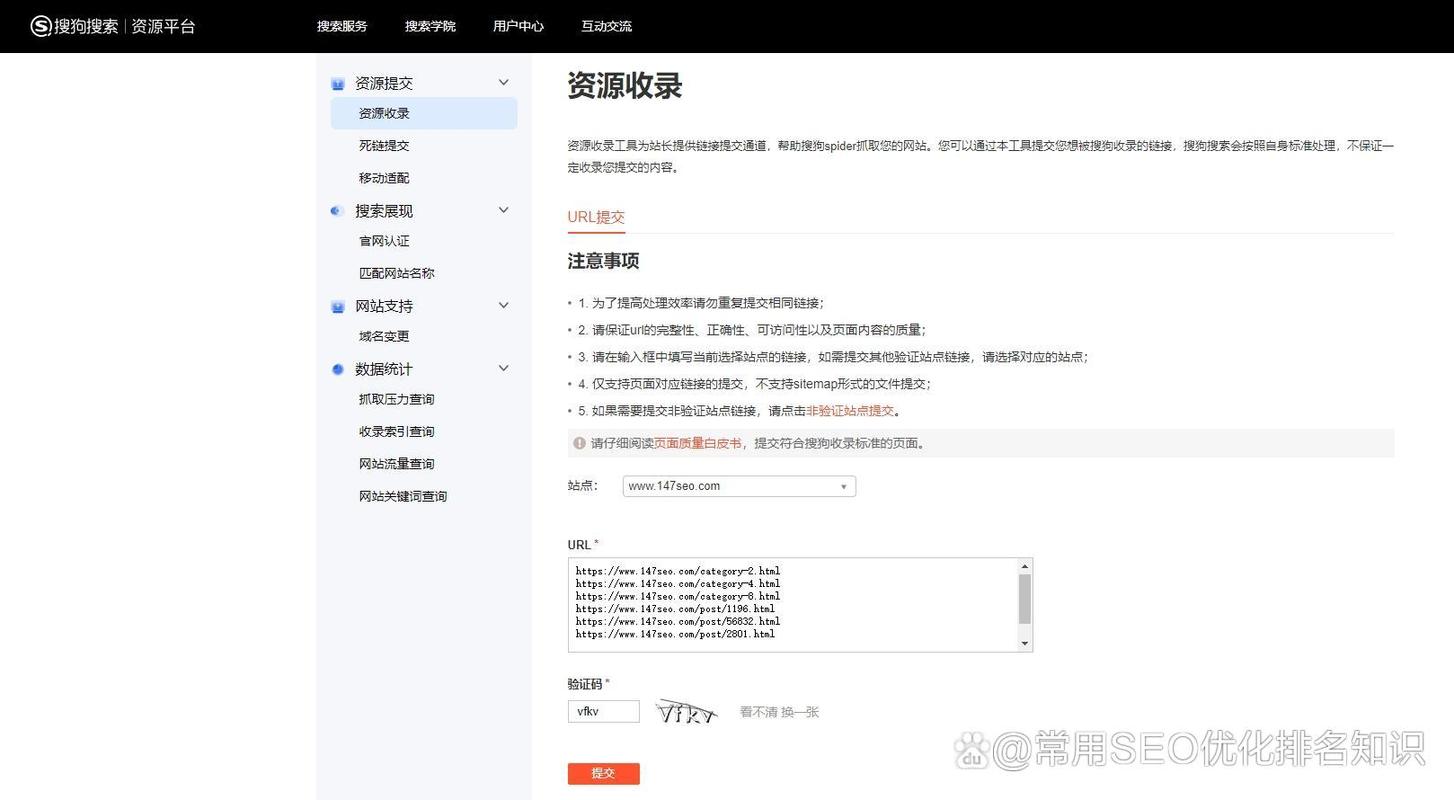
Task: Open the 页面质量白皮书 link
Action: (x=697, y=443)
